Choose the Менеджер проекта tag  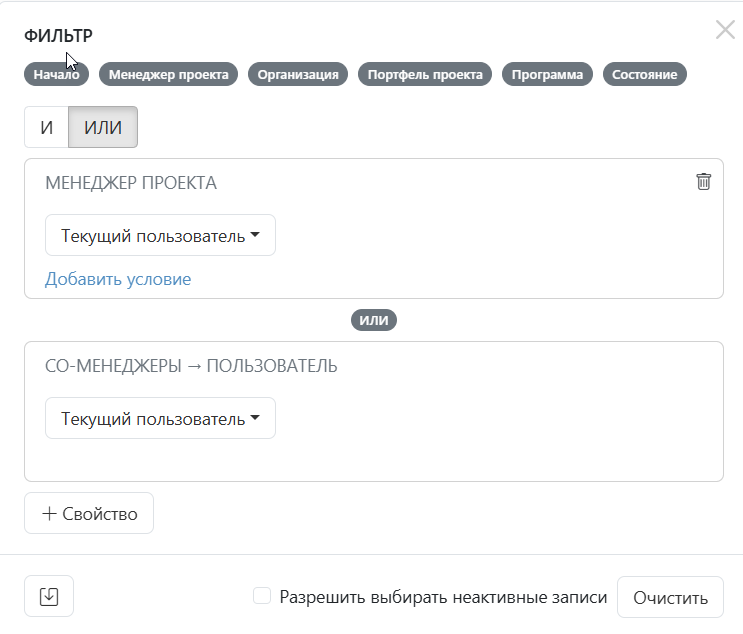[168, 74]
